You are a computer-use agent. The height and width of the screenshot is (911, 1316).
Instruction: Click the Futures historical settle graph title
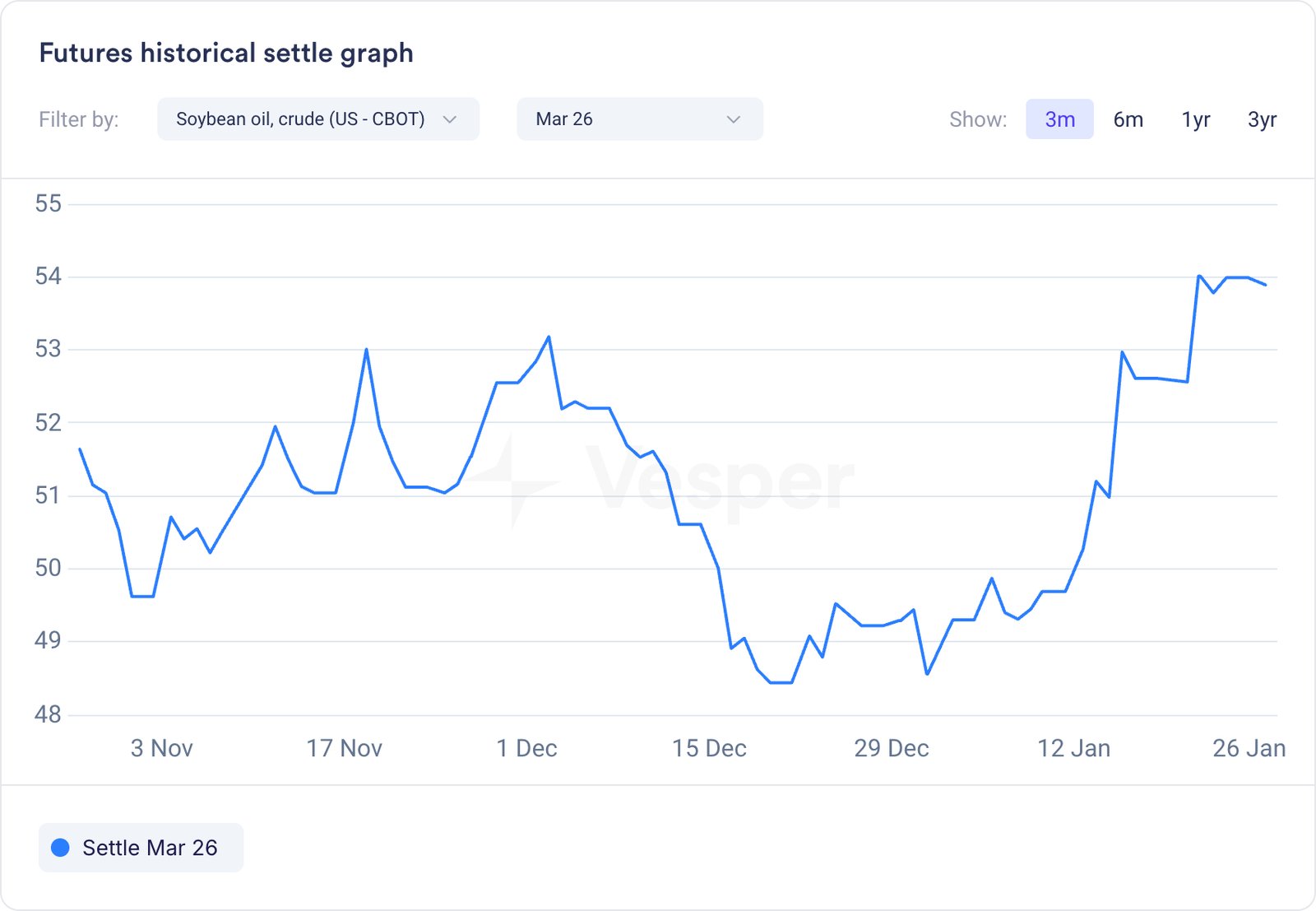tap(226, 53)
